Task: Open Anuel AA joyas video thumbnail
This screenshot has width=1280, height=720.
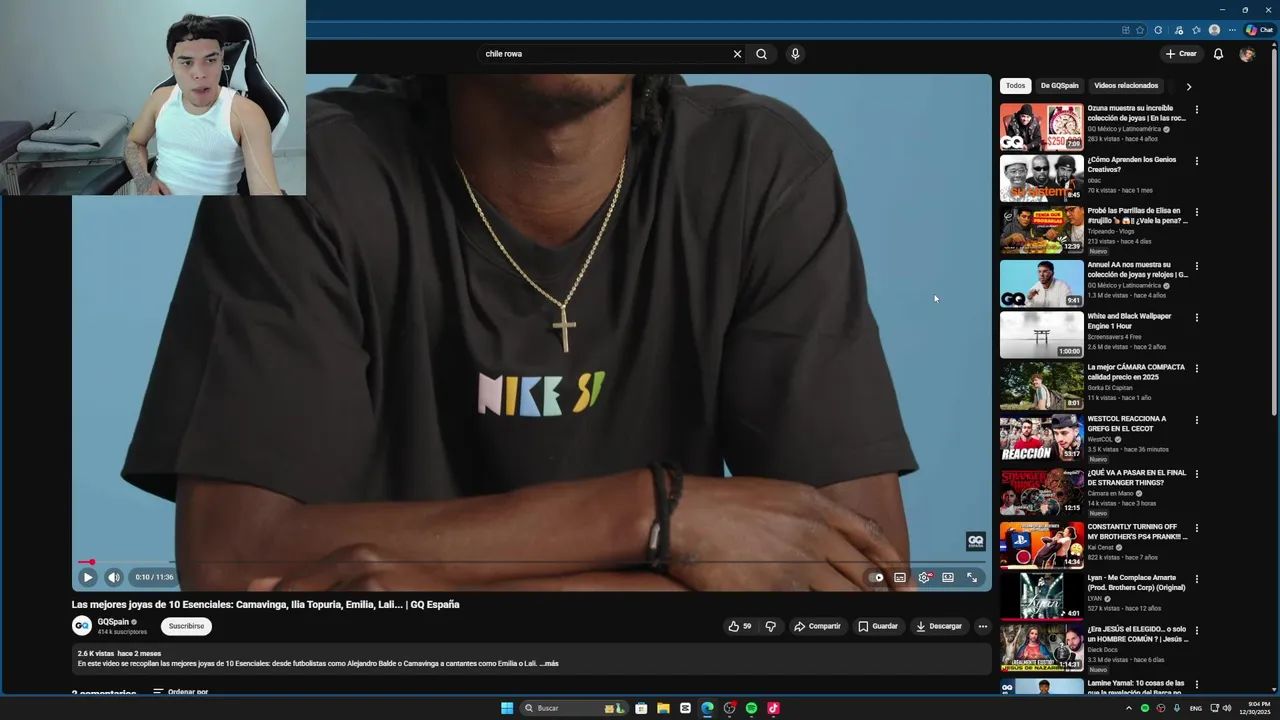Action: pos(1041,284)
